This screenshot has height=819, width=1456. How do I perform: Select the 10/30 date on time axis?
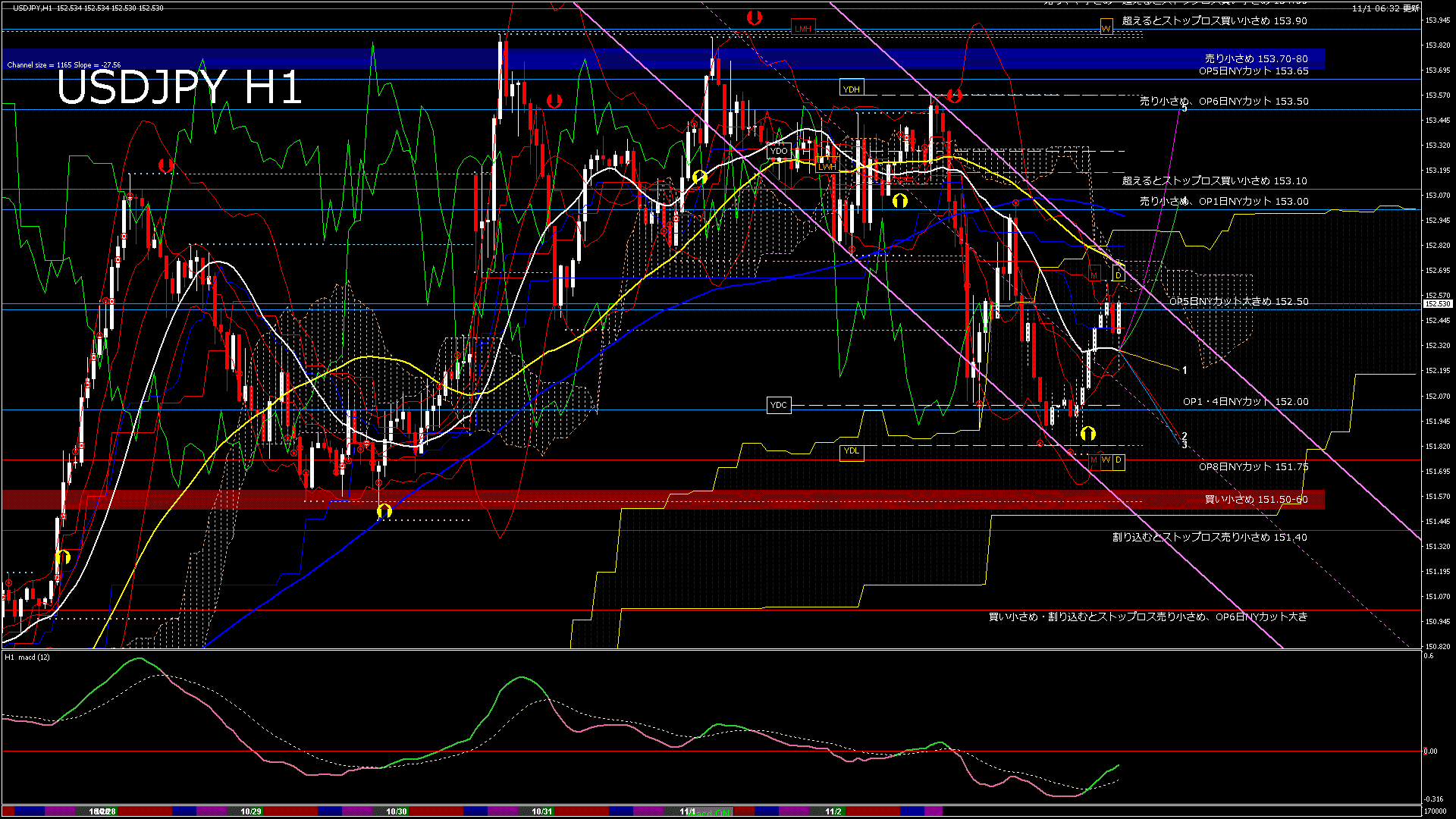[x=397, y=811]
